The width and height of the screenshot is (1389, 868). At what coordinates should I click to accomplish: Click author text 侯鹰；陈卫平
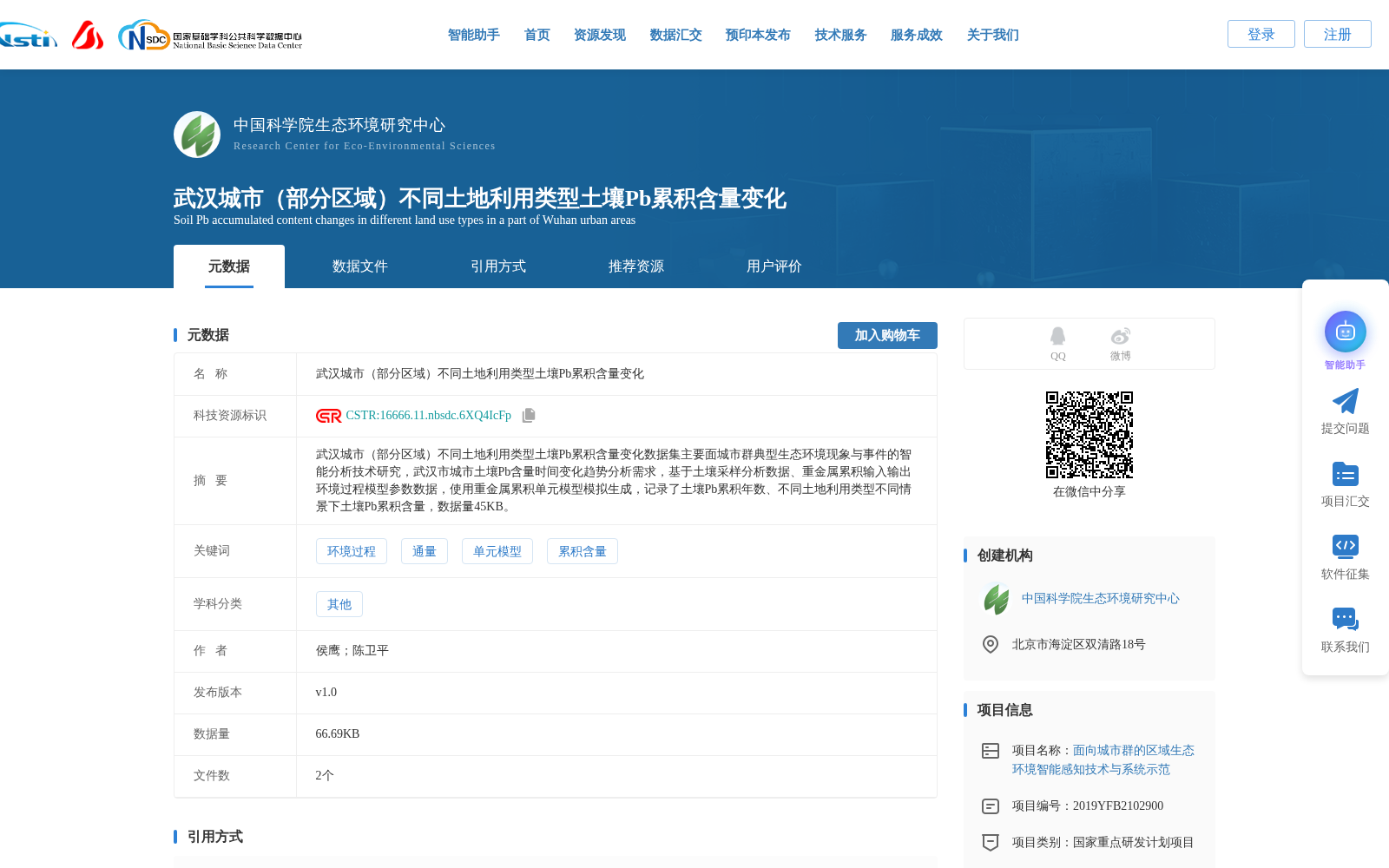[352, 651]
